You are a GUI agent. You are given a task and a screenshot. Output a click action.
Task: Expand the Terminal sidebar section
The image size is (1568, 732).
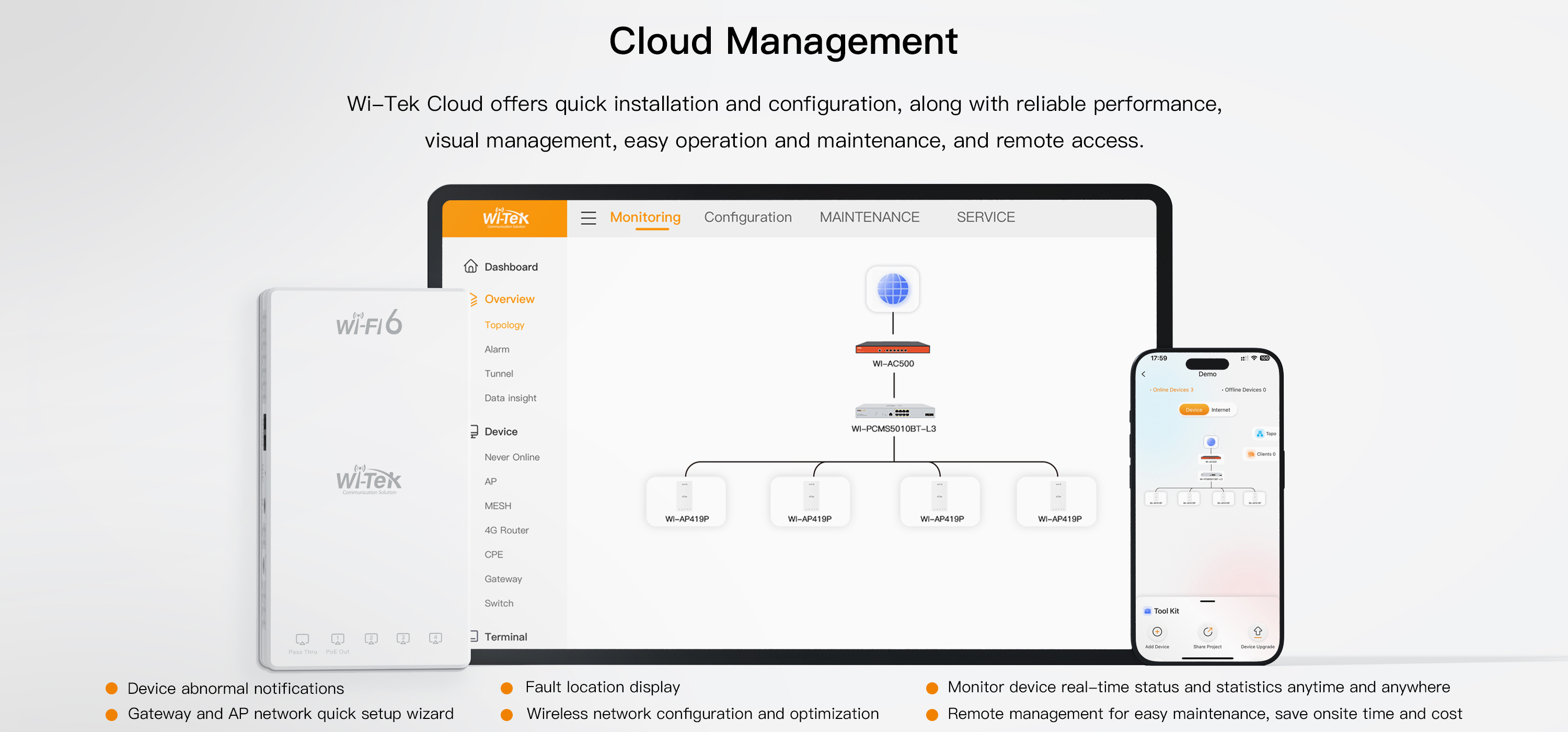click(505, 636)
